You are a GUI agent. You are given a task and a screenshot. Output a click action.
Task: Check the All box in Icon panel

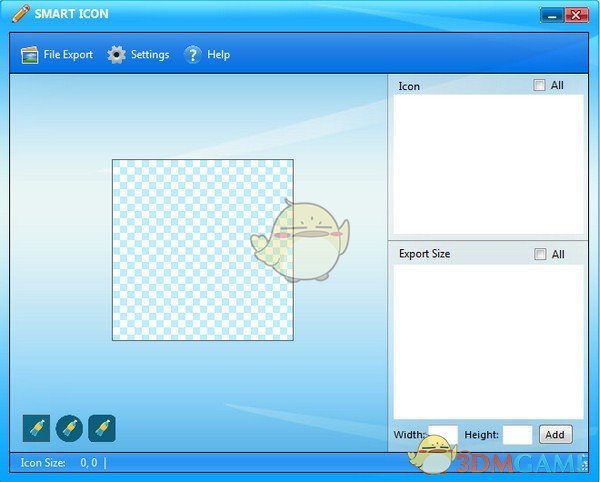click(539, 85)
